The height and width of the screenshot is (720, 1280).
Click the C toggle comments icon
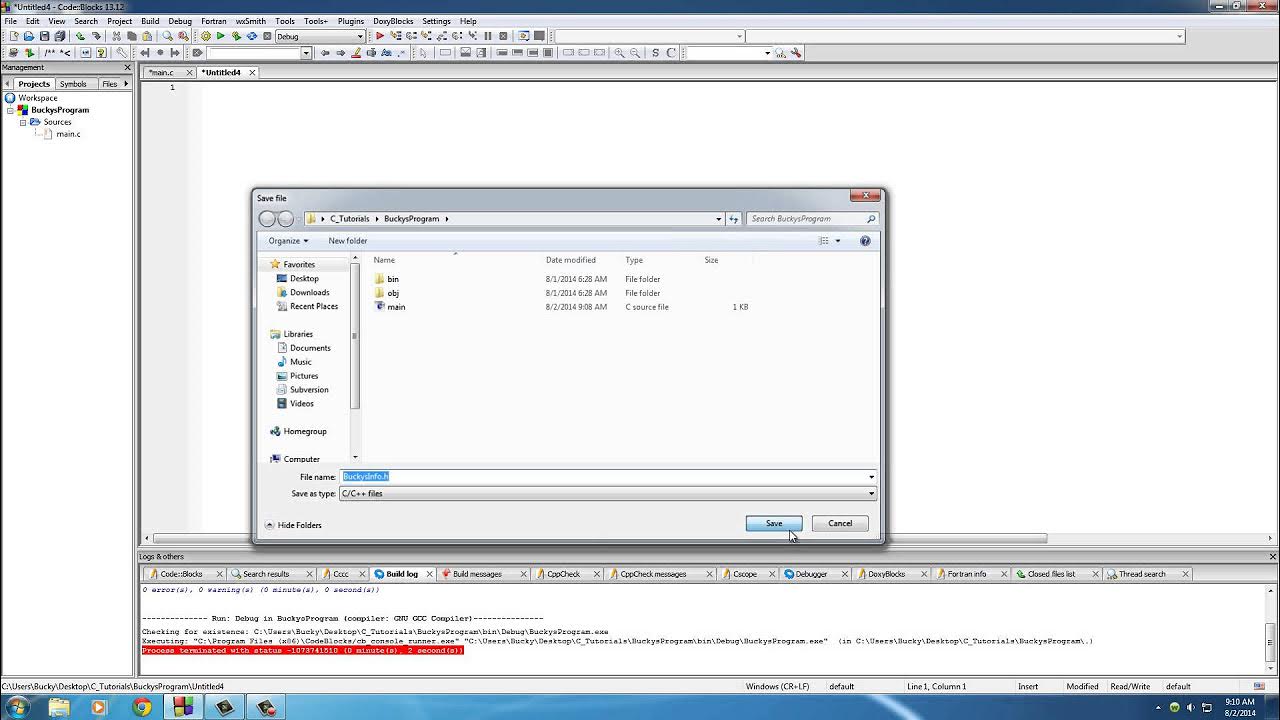pyautogui.click(x=671, y=53)
